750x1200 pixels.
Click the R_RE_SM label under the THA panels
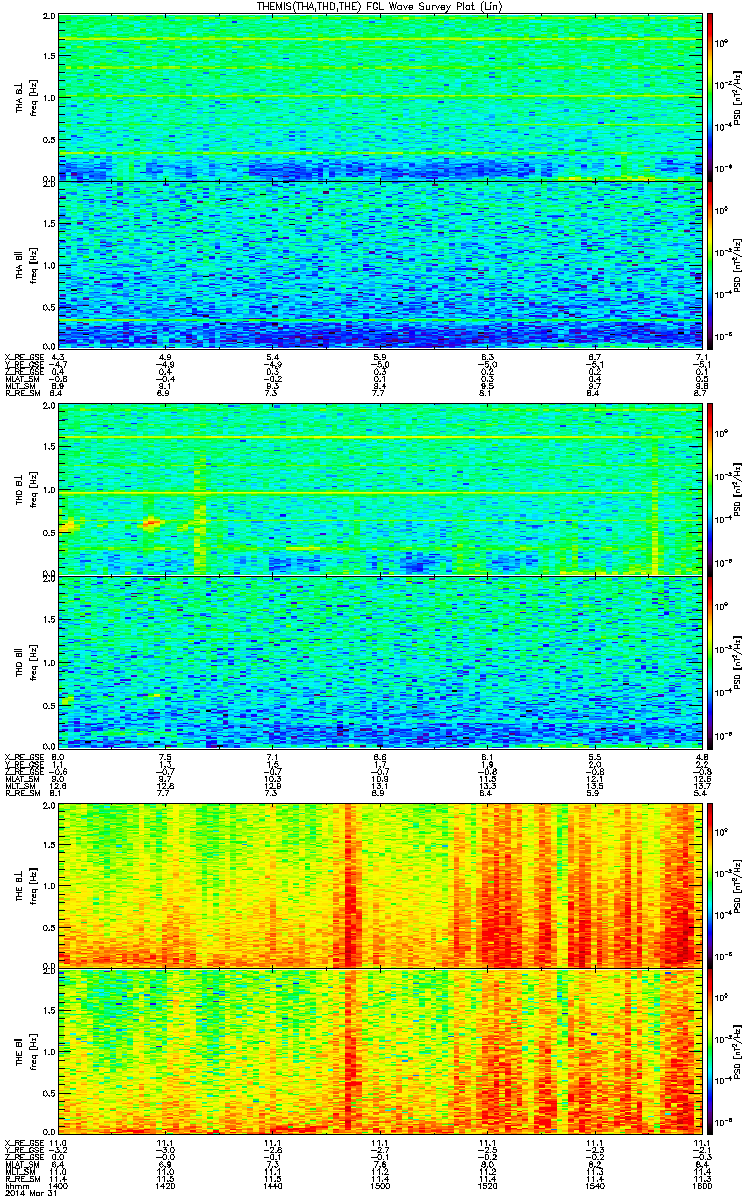point(22,394)
